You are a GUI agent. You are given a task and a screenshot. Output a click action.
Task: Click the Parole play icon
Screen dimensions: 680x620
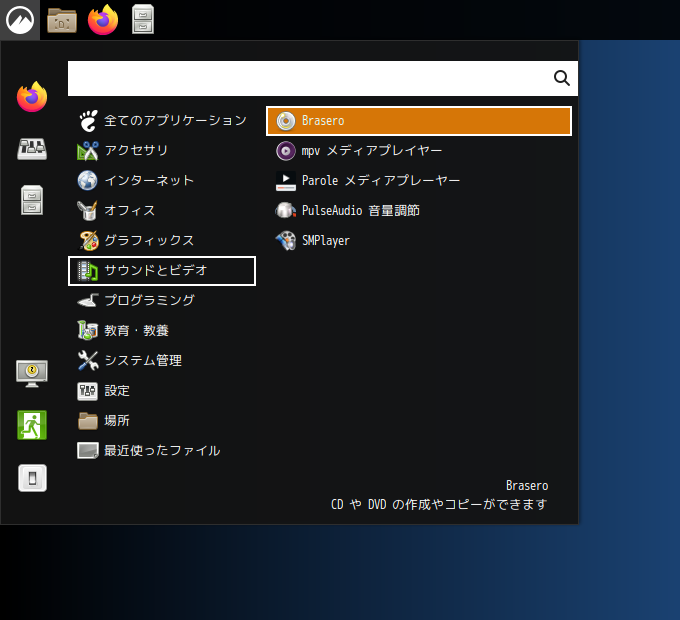tap(286, 181)
